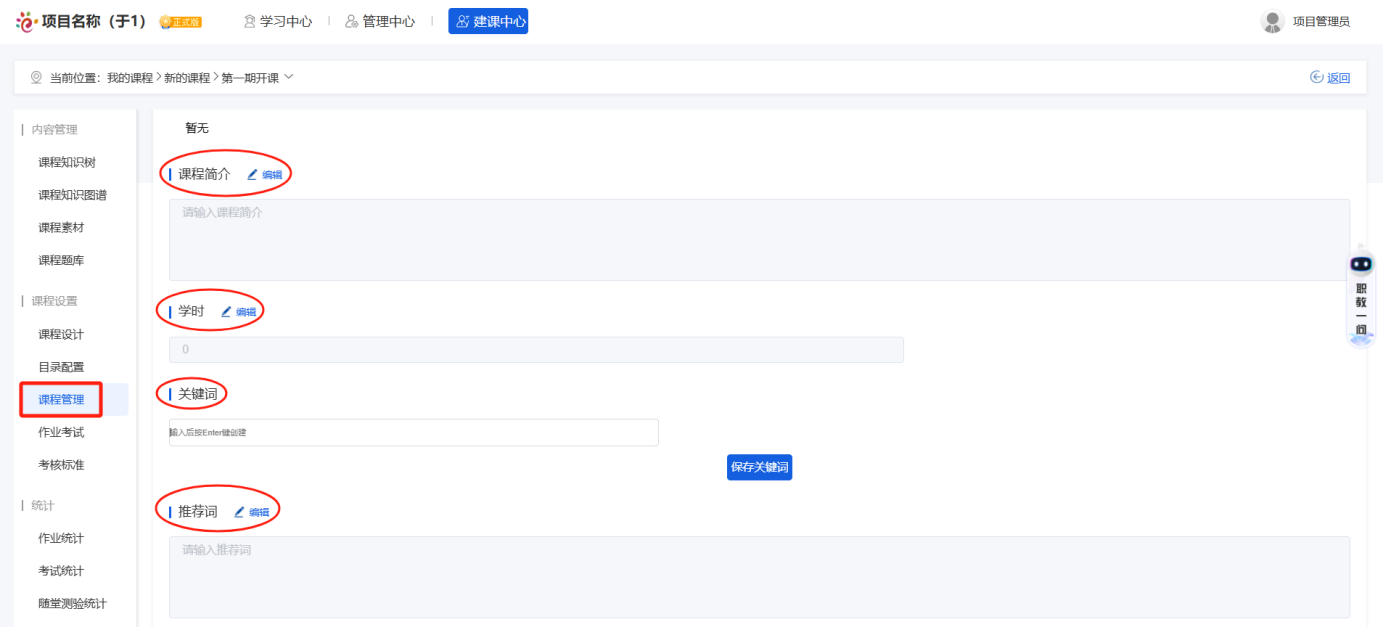1383x627 pixels.
Task: Open 考试统计 in the sidebar
Action: pos(61,571)
